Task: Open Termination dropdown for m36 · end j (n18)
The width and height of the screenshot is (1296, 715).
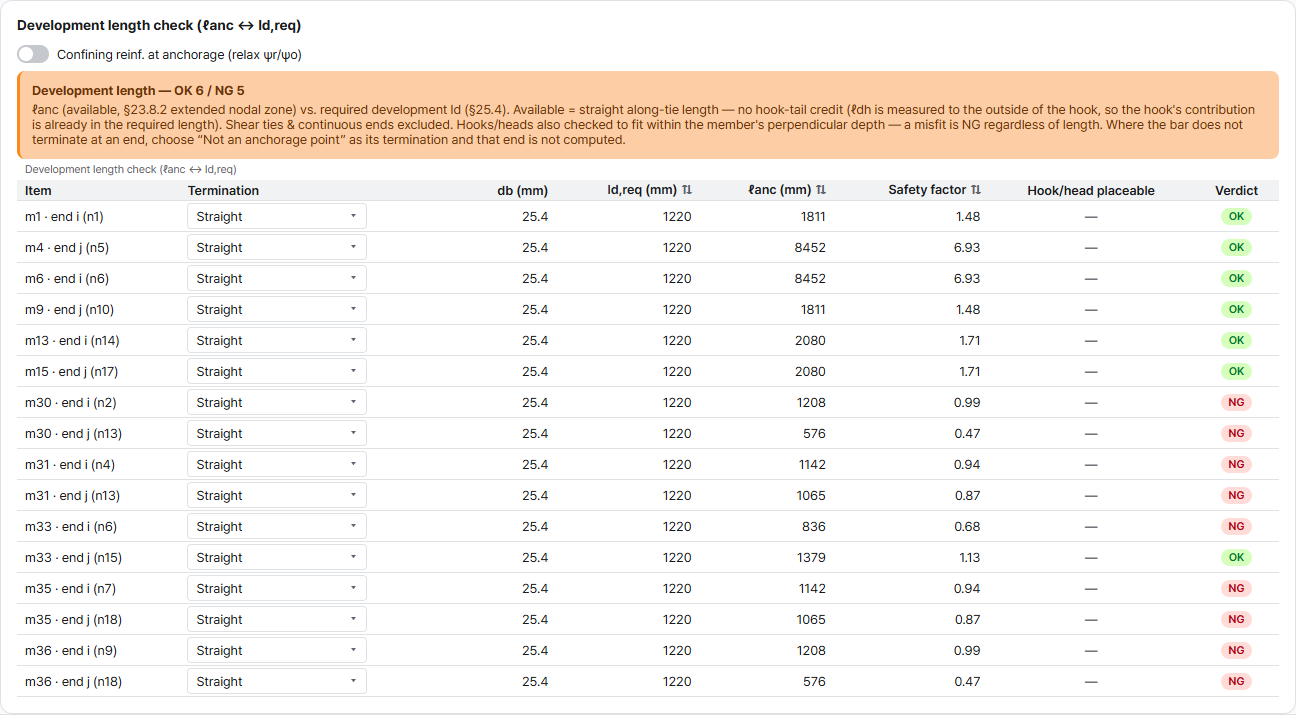Action: 277,681
